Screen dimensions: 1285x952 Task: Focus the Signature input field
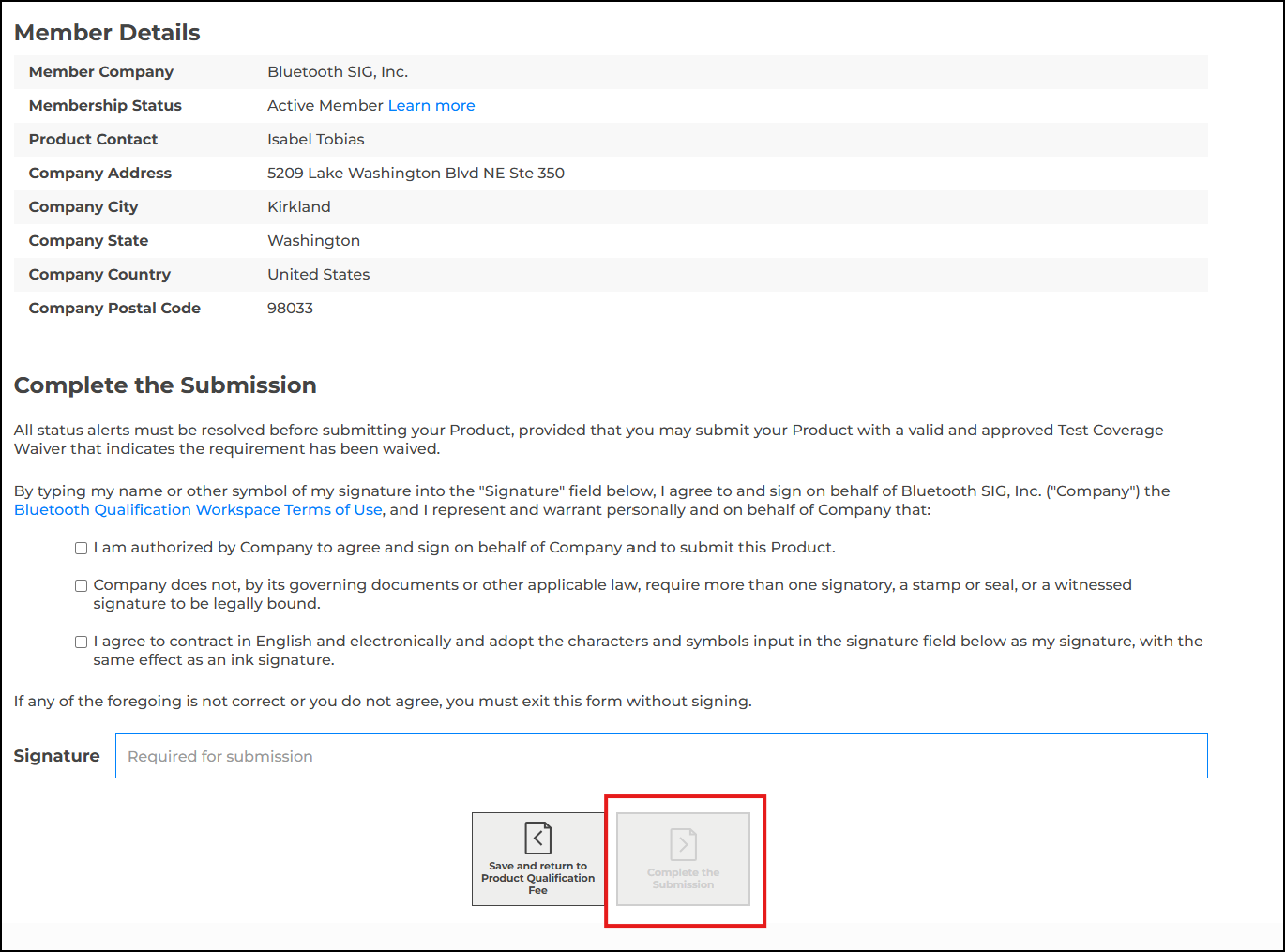[661, 756]
